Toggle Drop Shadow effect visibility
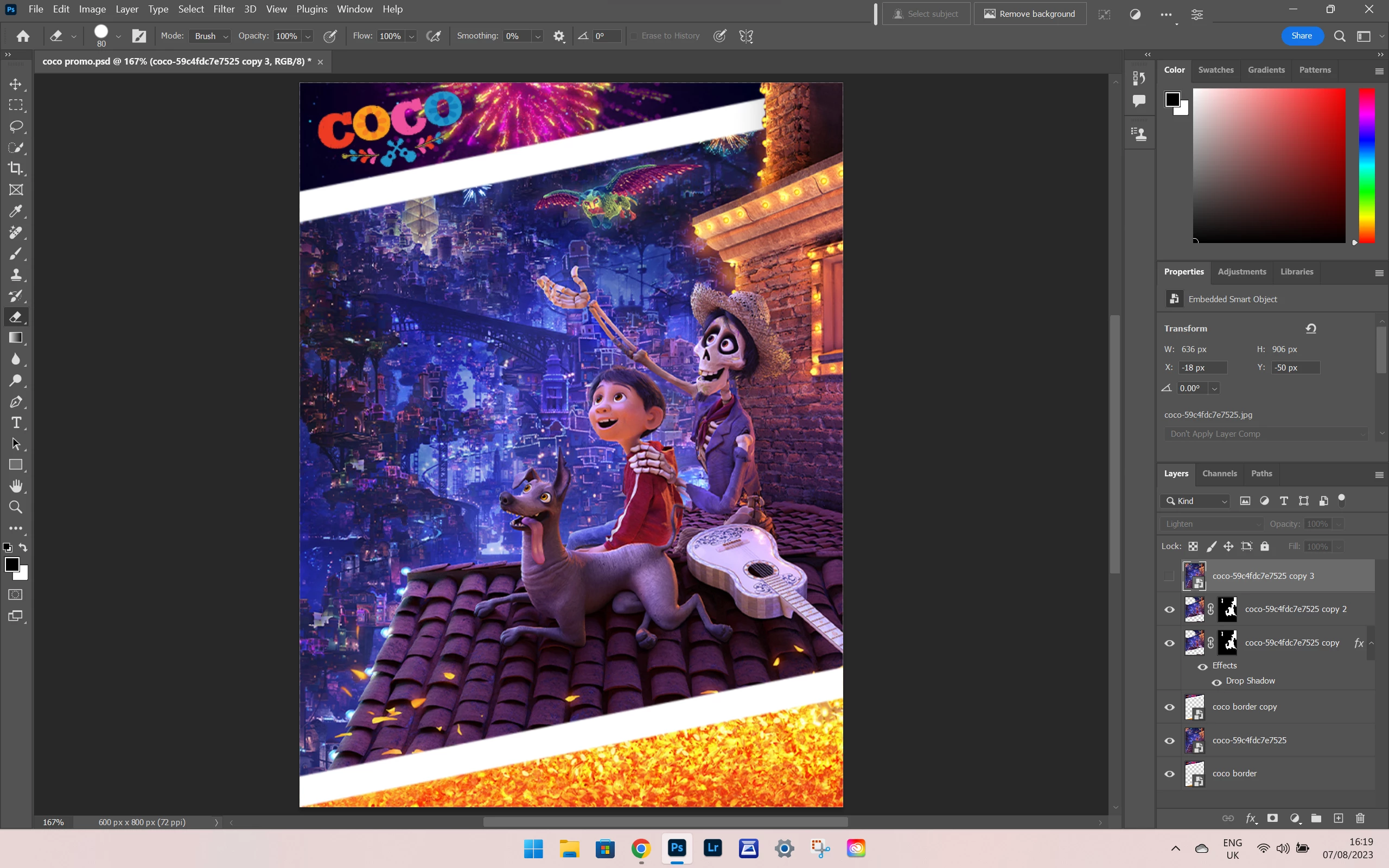The image size is (1389, 868). click(x=1216, y=681)
